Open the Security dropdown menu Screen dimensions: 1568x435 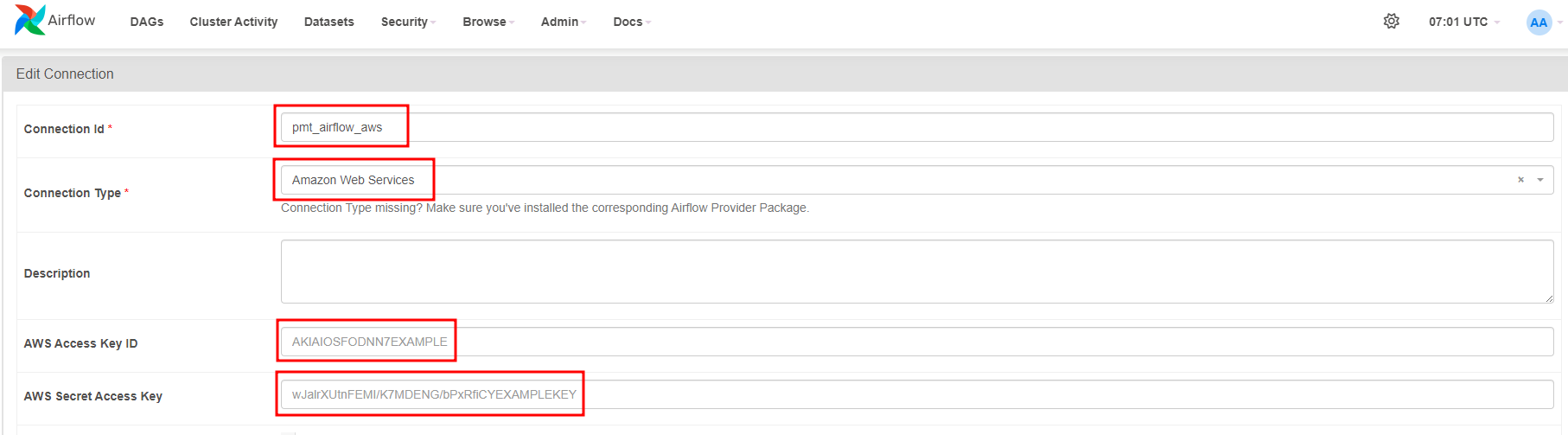[408, 22]
